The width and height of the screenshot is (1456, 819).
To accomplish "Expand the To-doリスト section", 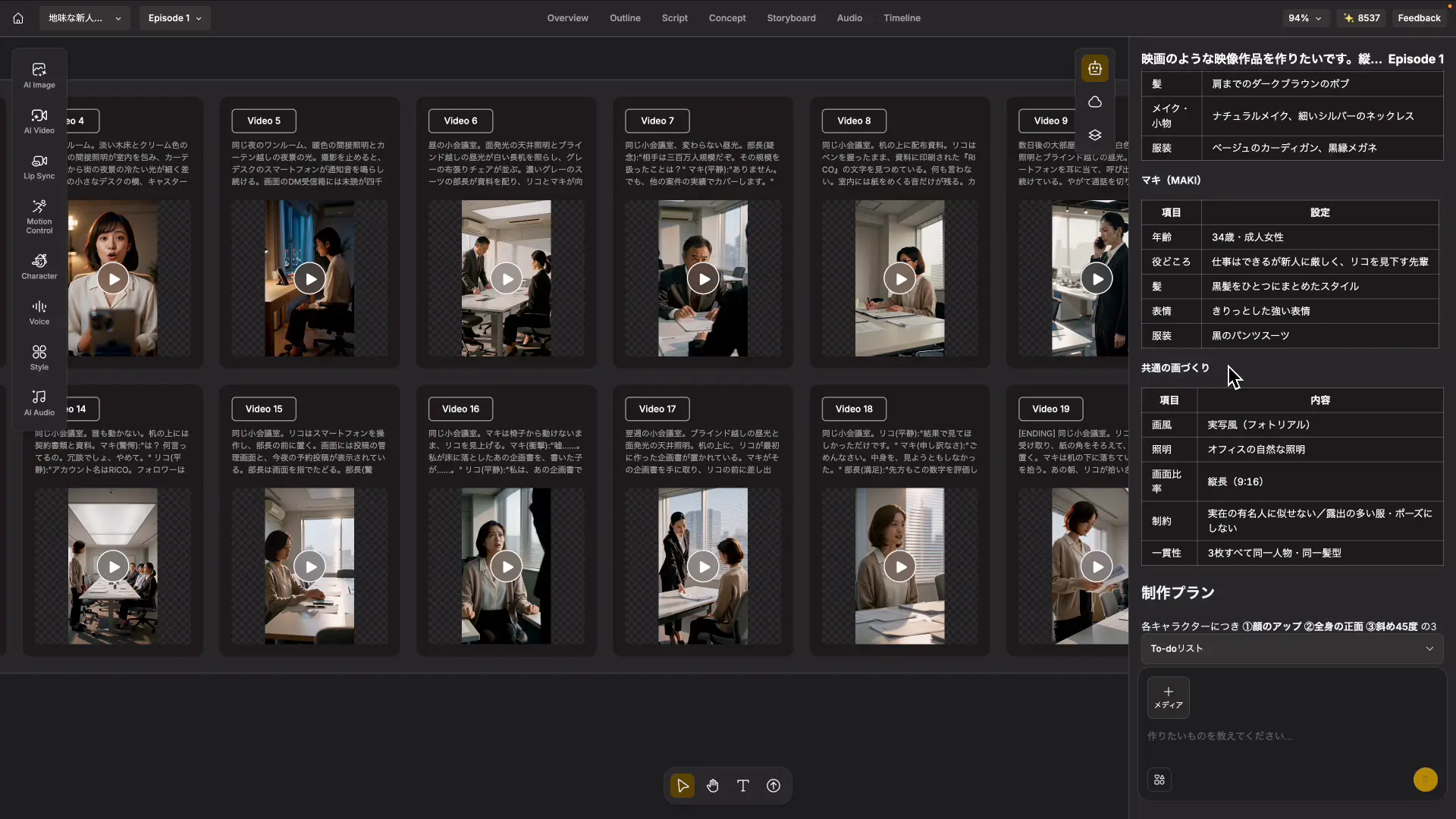I will click(1292, 648).
